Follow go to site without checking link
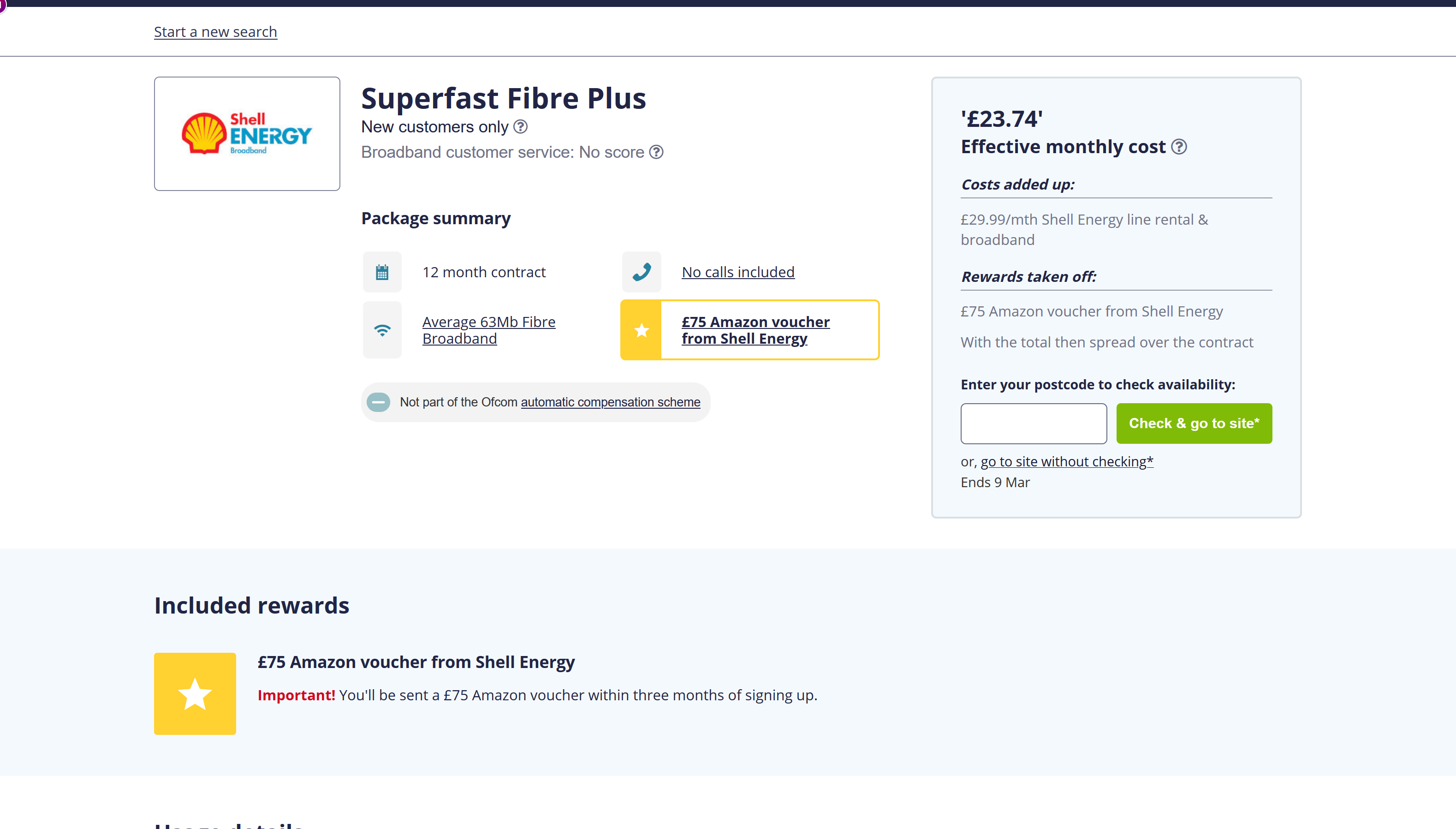1456x829 pixels. point(1067,462)
